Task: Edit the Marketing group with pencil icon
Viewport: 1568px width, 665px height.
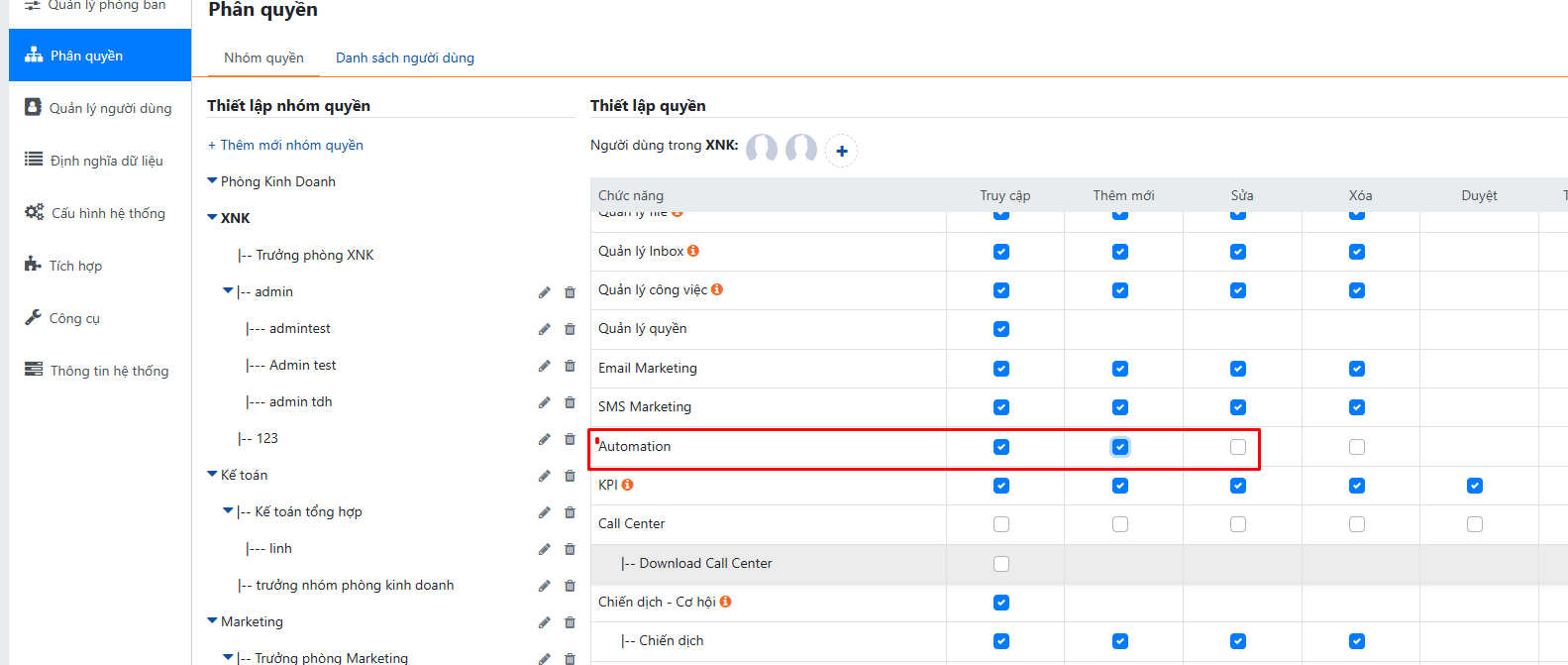Action: tap(544, 622)
